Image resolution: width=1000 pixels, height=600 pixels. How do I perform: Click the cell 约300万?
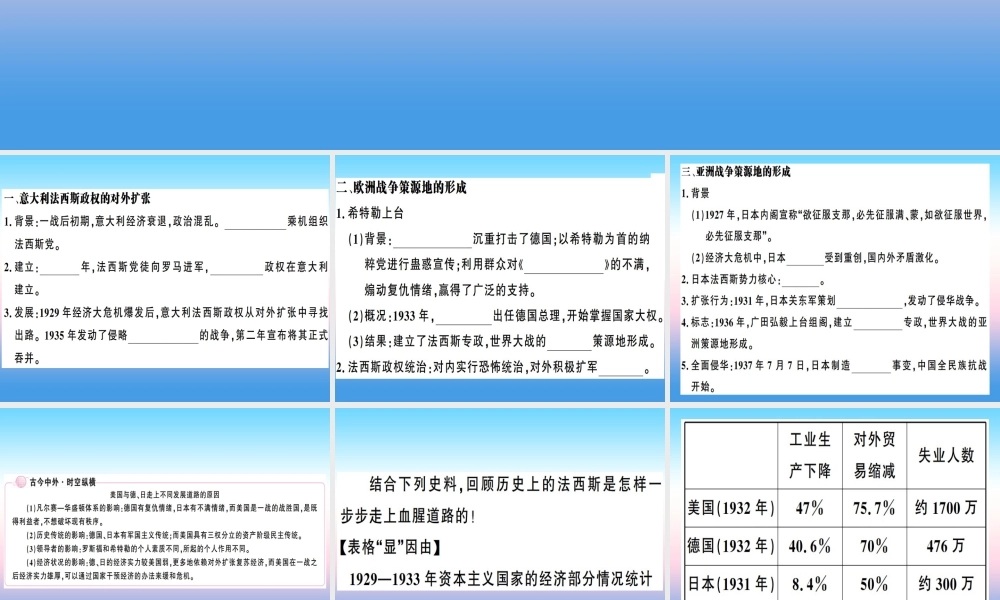click(946, 583)
